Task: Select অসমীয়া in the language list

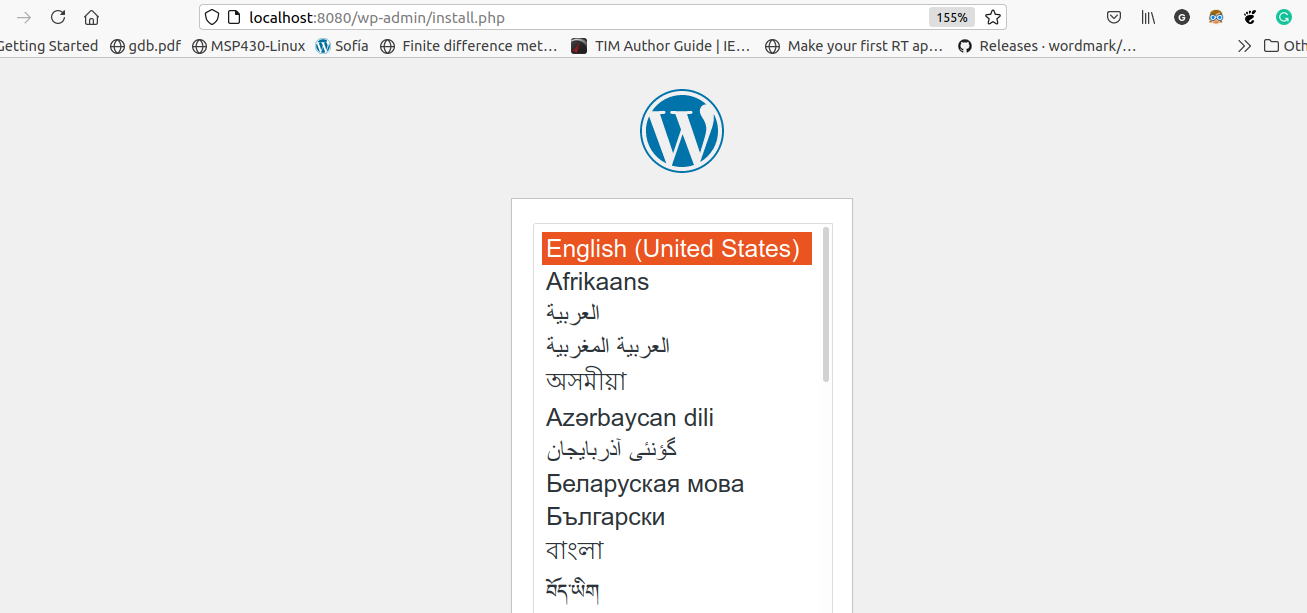Action: [677, 381]
